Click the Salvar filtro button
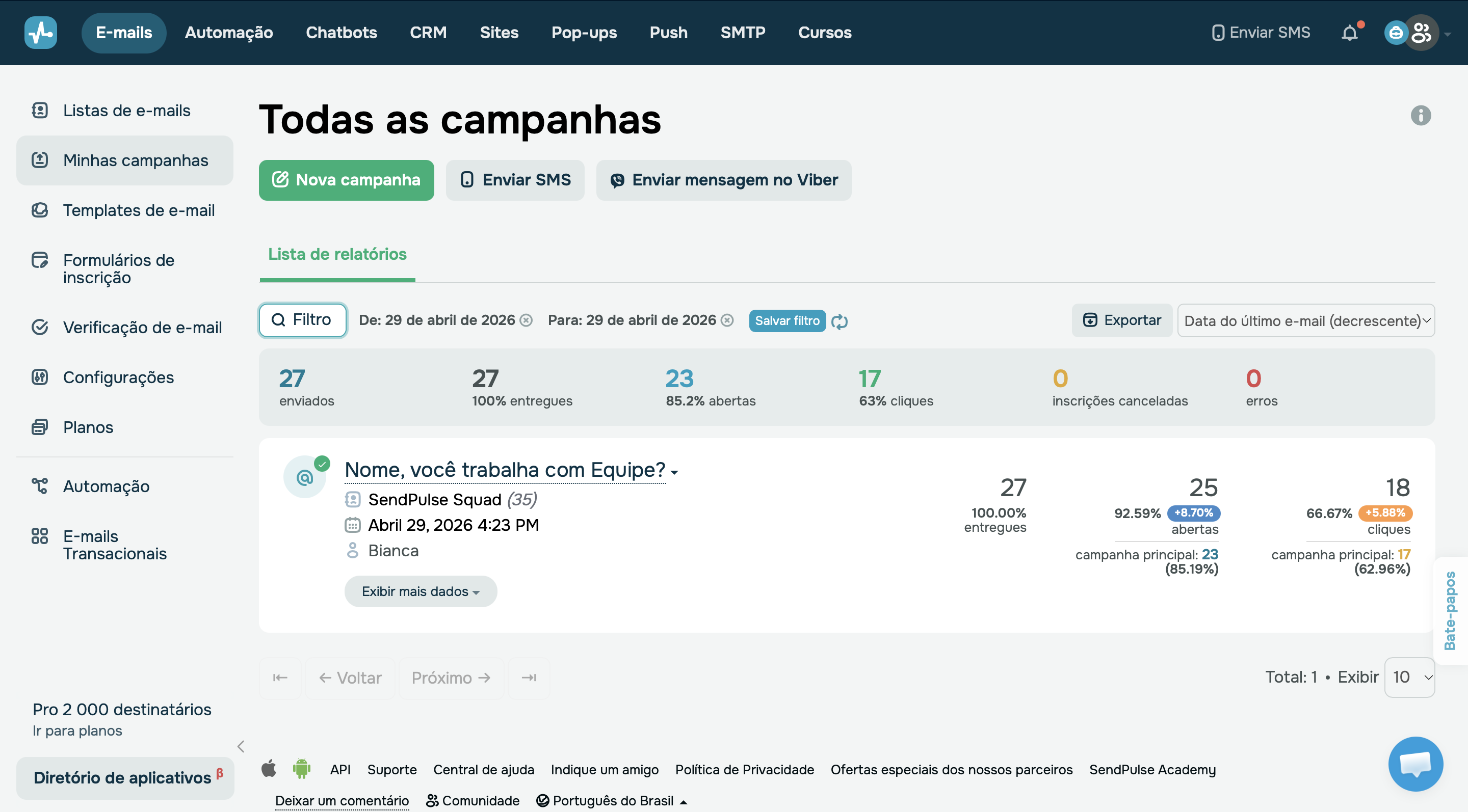Viewport: 1468px width, 812px height. (787, 320)
